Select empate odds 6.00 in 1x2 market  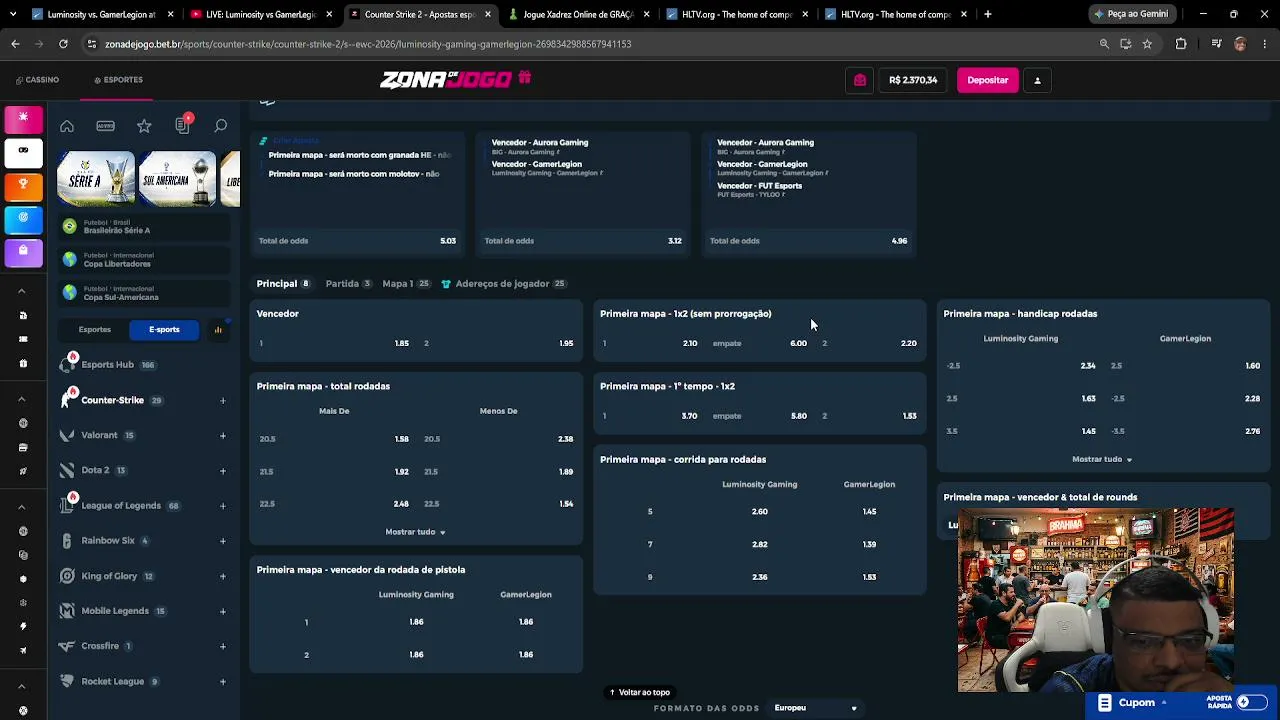coord(759,343)
